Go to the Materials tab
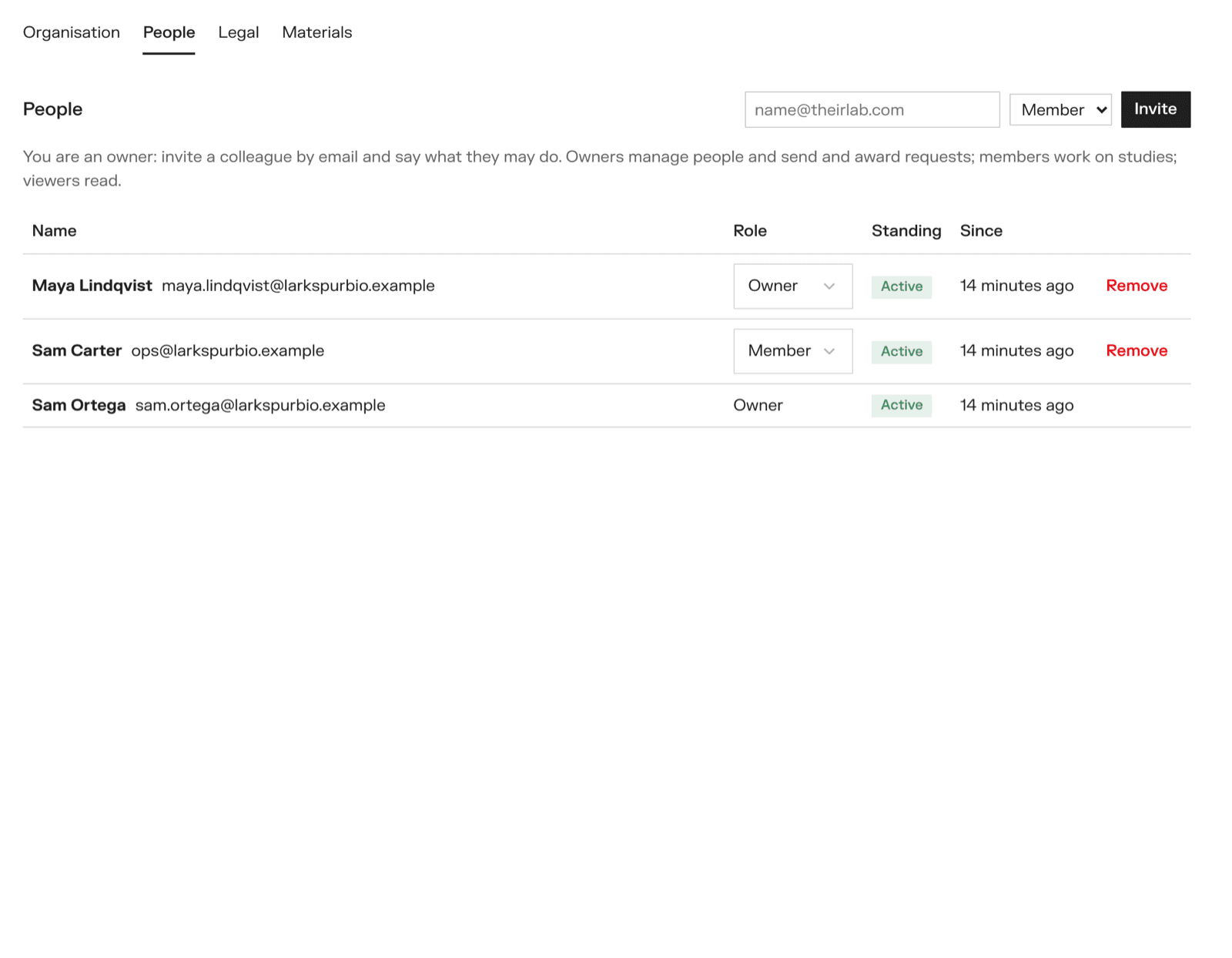The height and width of the screenshot is (958, 1232). click(317, 32)
